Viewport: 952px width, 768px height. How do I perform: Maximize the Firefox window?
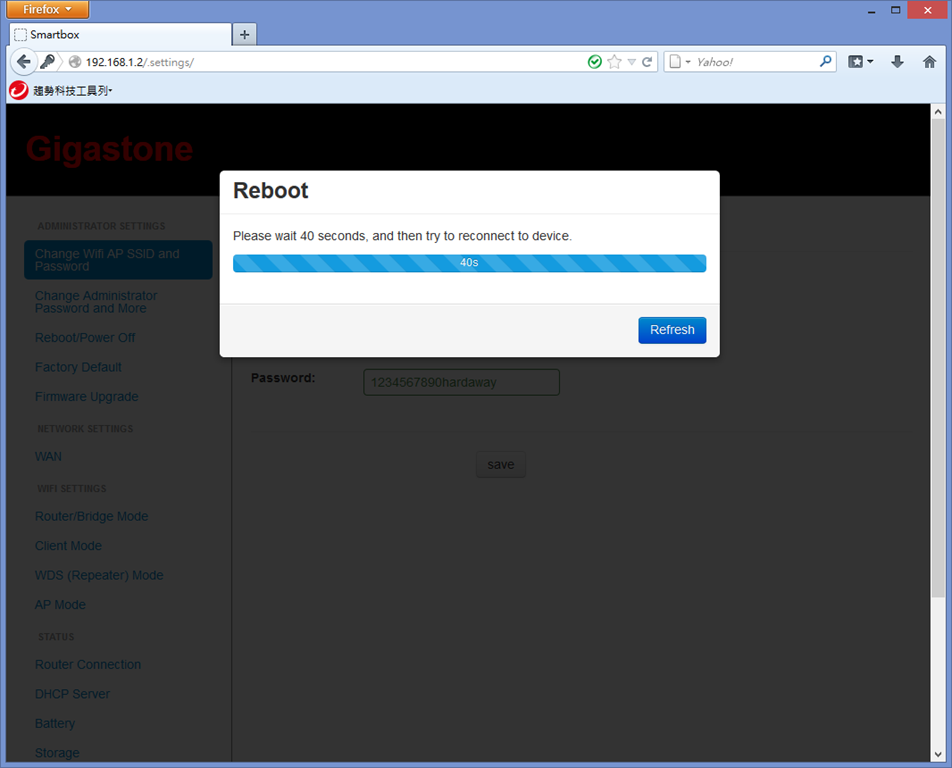(x=896, y=10)
